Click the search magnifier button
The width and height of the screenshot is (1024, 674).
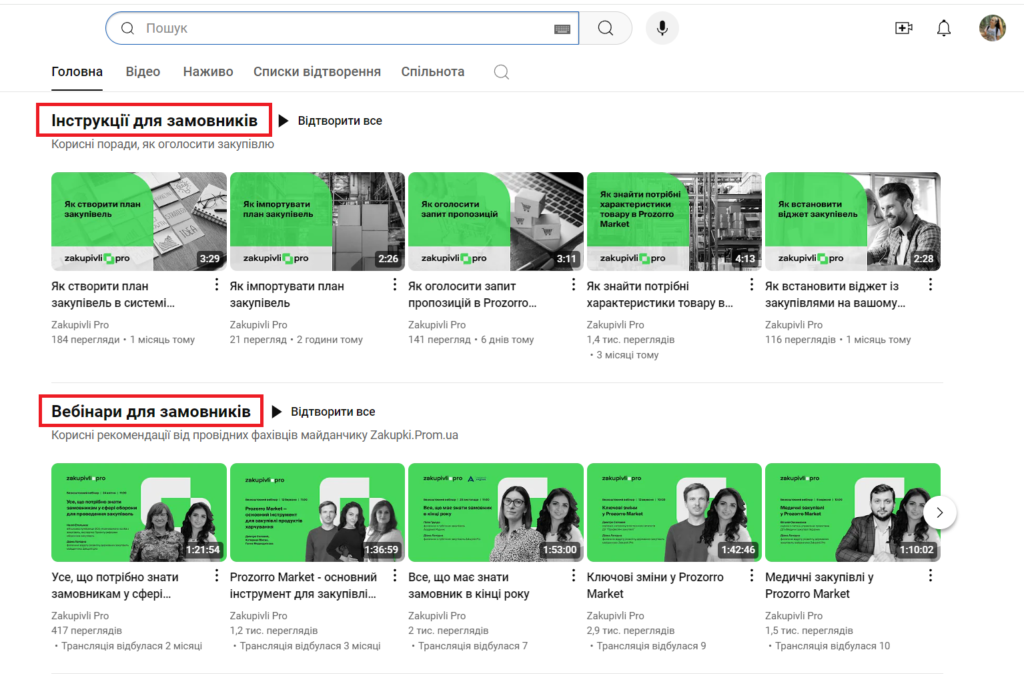coord(606,28)
